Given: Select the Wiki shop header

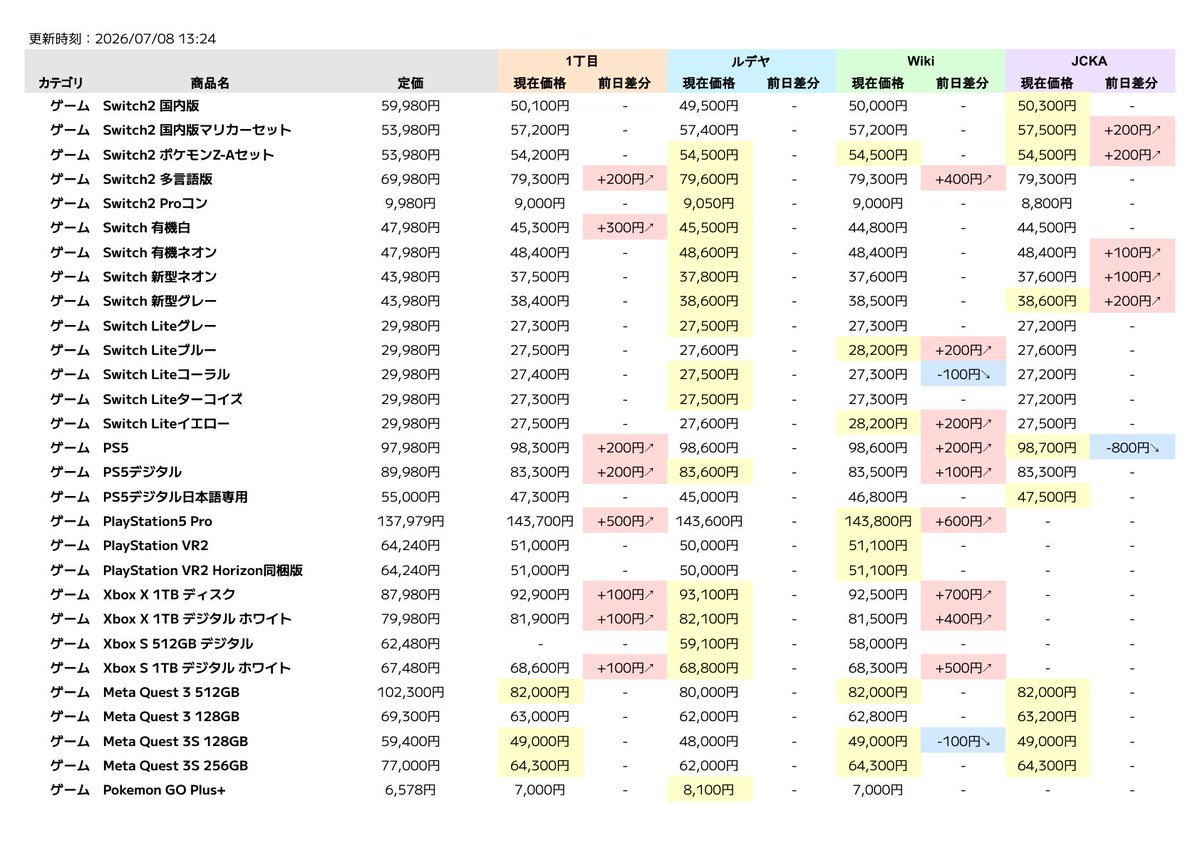Looking at the screenshot, I should [x=920, y=61].
